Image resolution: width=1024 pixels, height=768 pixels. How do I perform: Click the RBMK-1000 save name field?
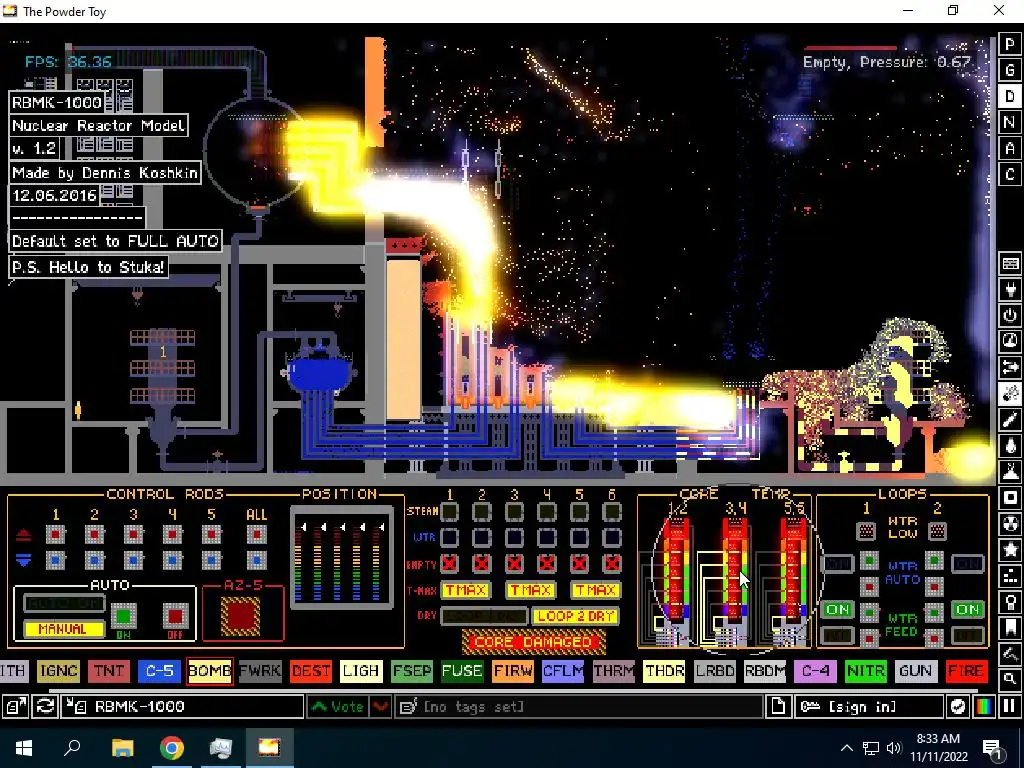click(182, 707)
